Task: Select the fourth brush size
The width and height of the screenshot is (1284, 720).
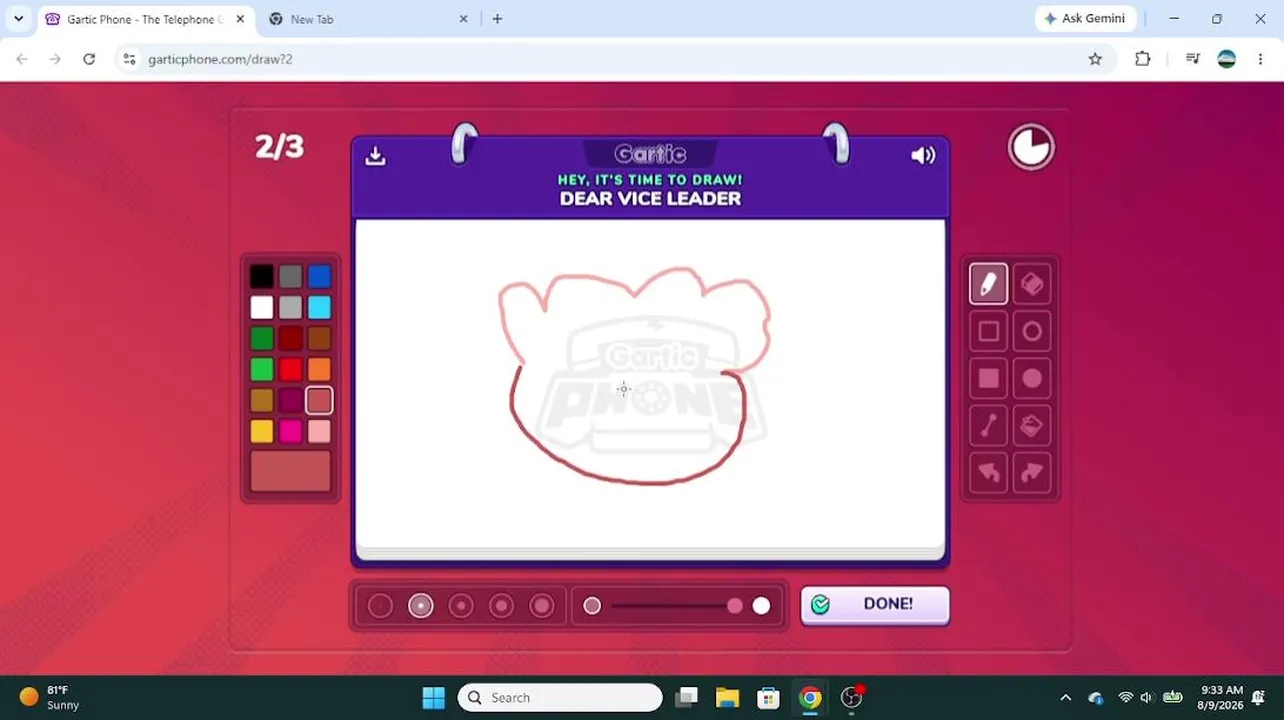Action: 501,605
